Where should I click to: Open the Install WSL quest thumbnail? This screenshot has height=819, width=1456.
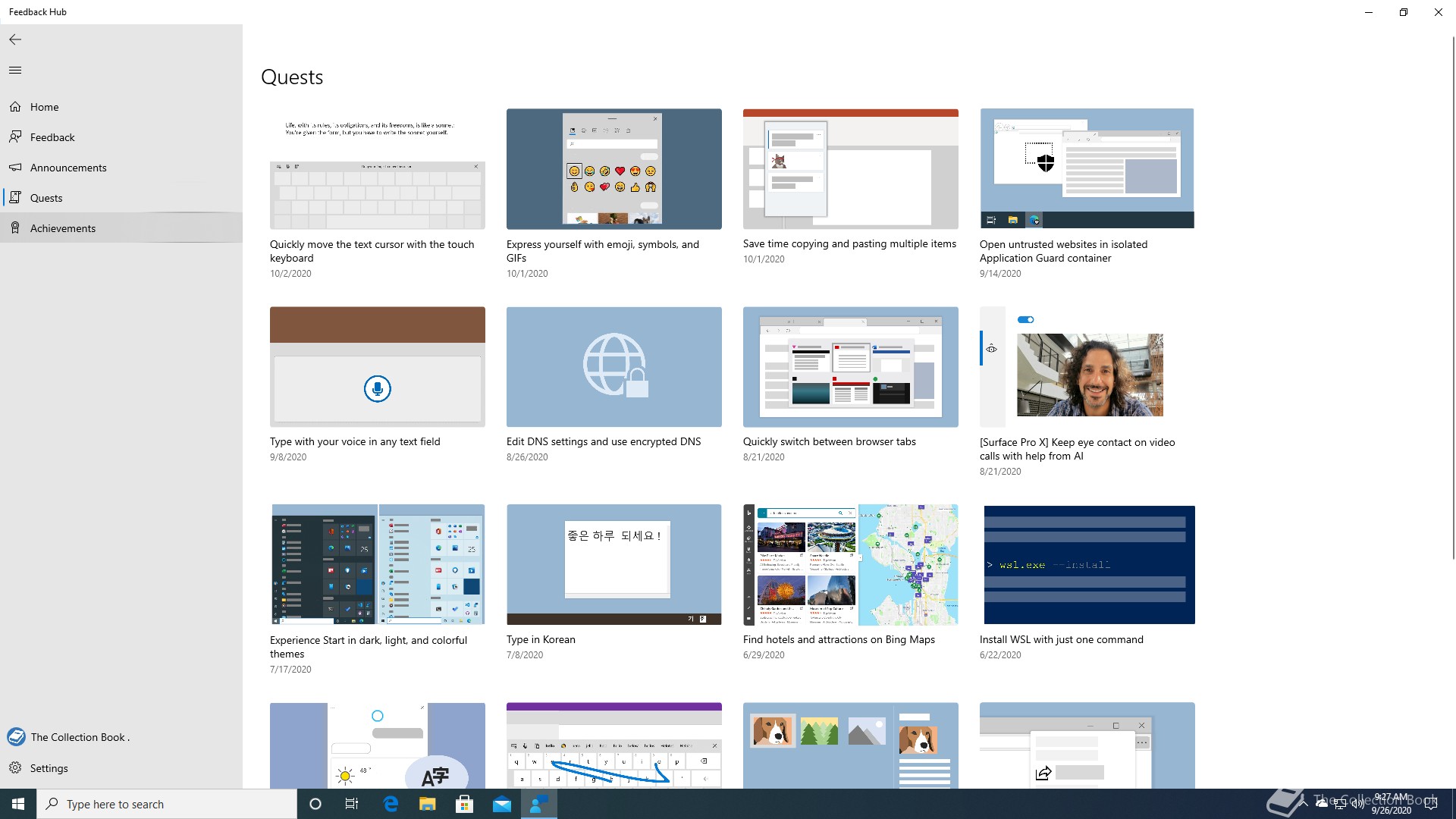(1087, 565)
